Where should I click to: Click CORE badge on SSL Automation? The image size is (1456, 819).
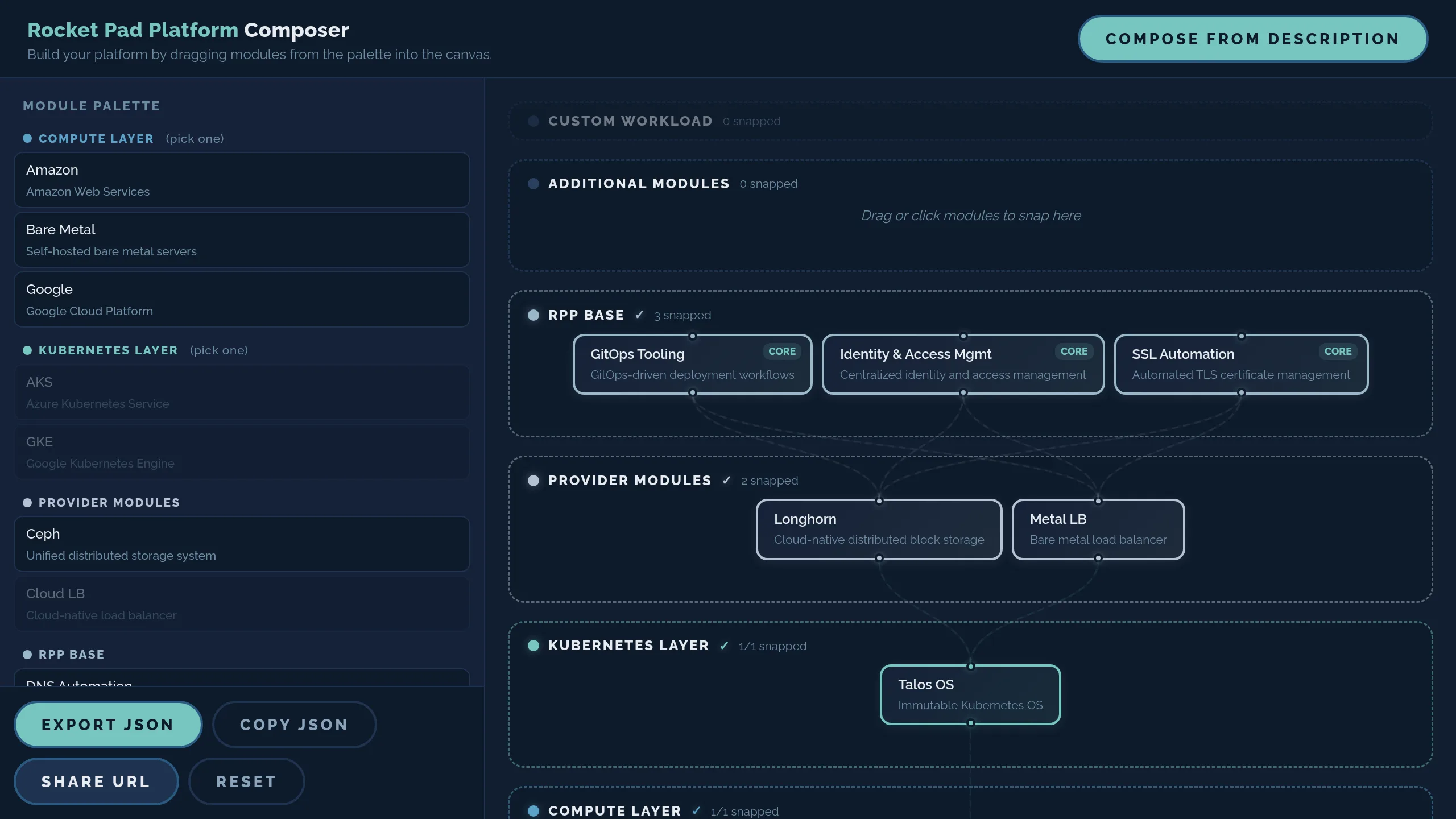coord(1338,351)
